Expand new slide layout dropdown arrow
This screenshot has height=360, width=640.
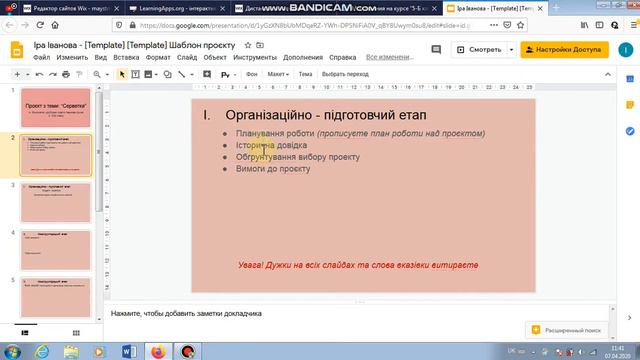pyautogui.click(x=27, y=75)
